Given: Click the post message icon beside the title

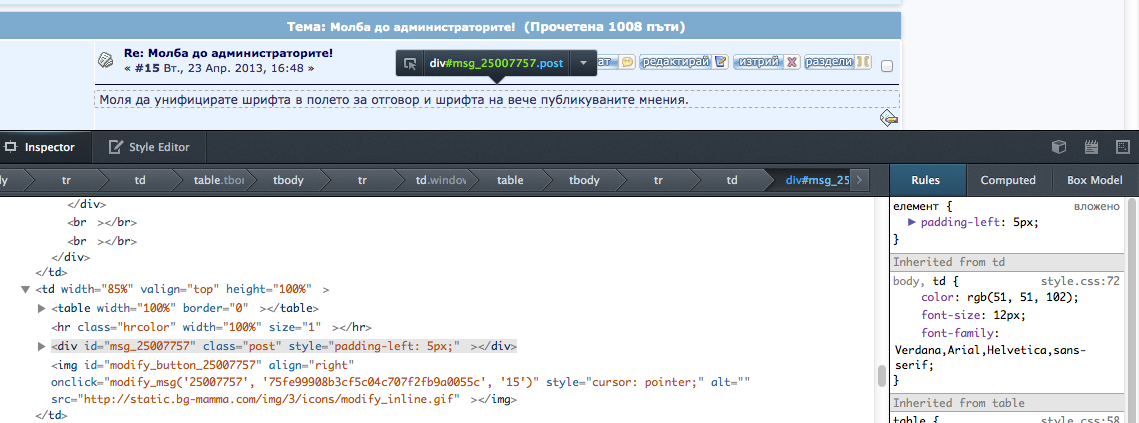Looking at the screenshot, I should tap(106, 60).
